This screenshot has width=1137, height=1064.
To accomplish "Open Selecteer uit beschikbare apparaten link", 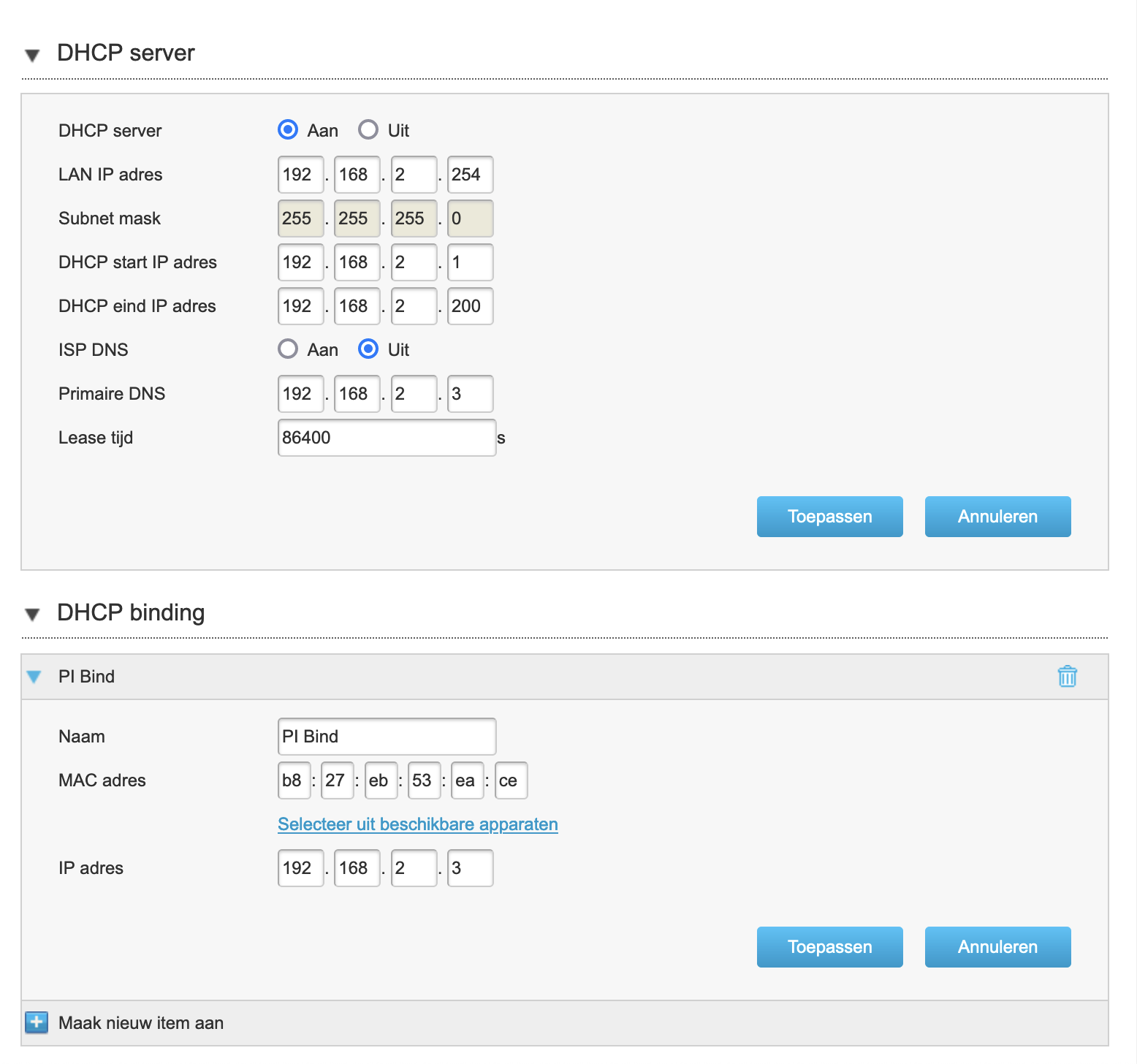I will point(417,824).
